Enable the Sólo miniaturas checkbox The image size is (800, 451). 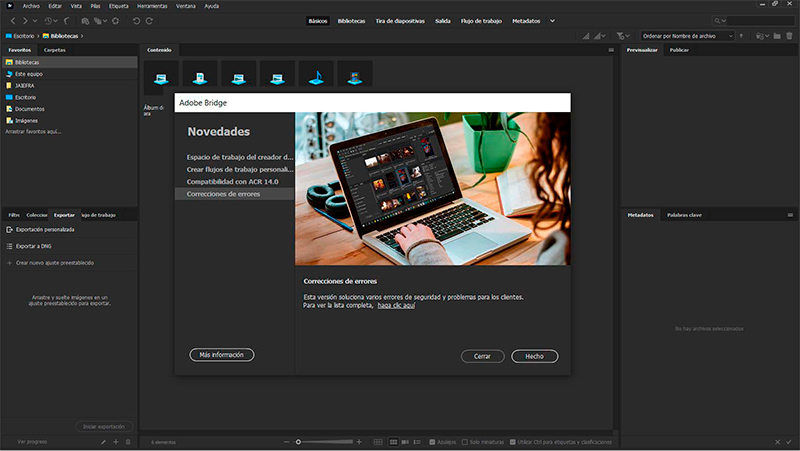point(464,441)
